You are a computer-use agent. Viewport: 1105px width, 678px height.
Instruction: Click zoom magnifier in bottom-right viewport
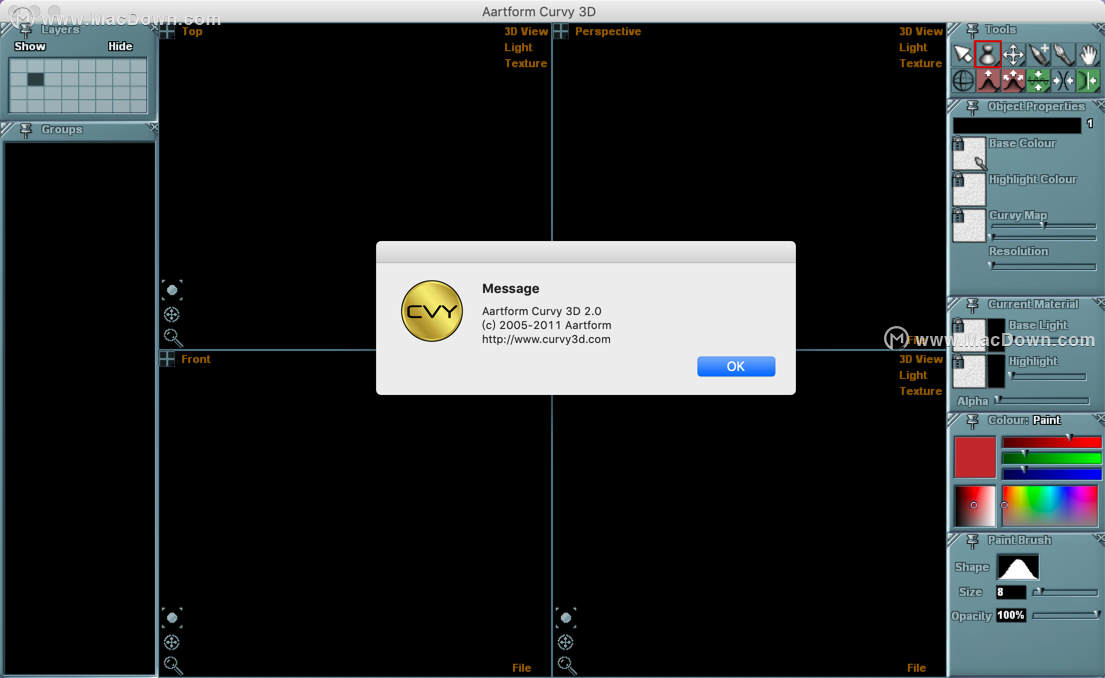point(567,665)
